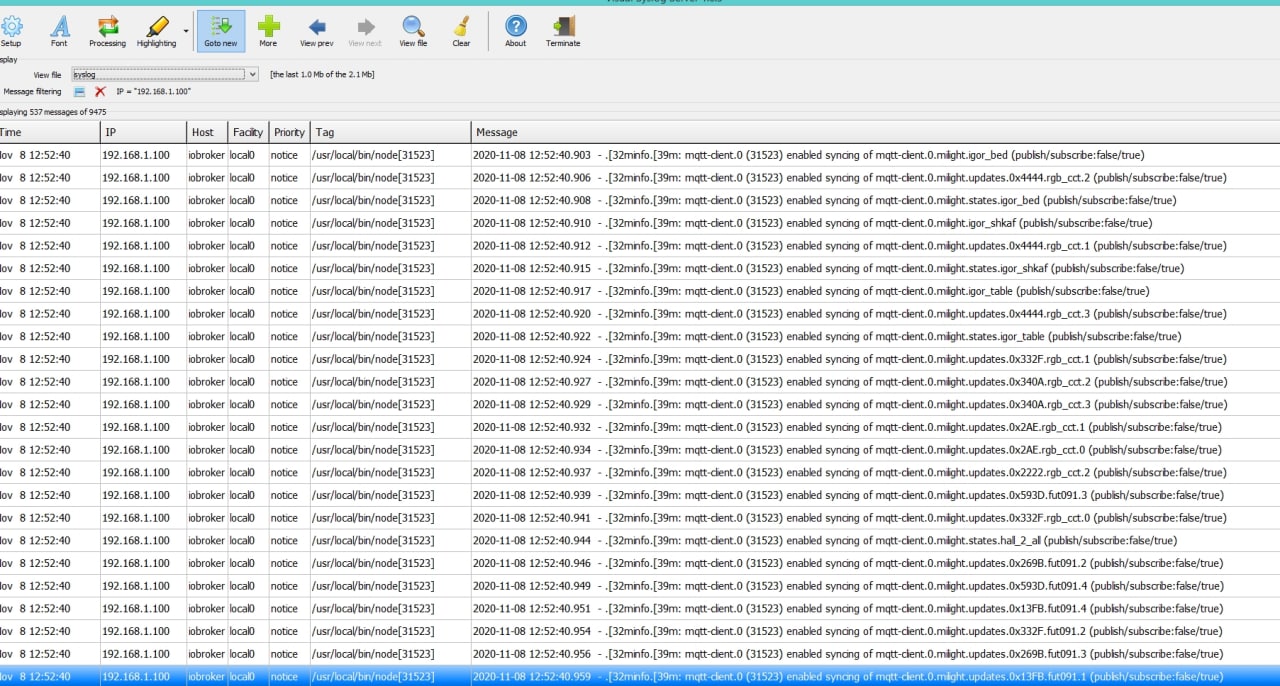1280x686 pixels.
Task: Expand the Highlighting dropdown arrow
Action: point(186,31)
